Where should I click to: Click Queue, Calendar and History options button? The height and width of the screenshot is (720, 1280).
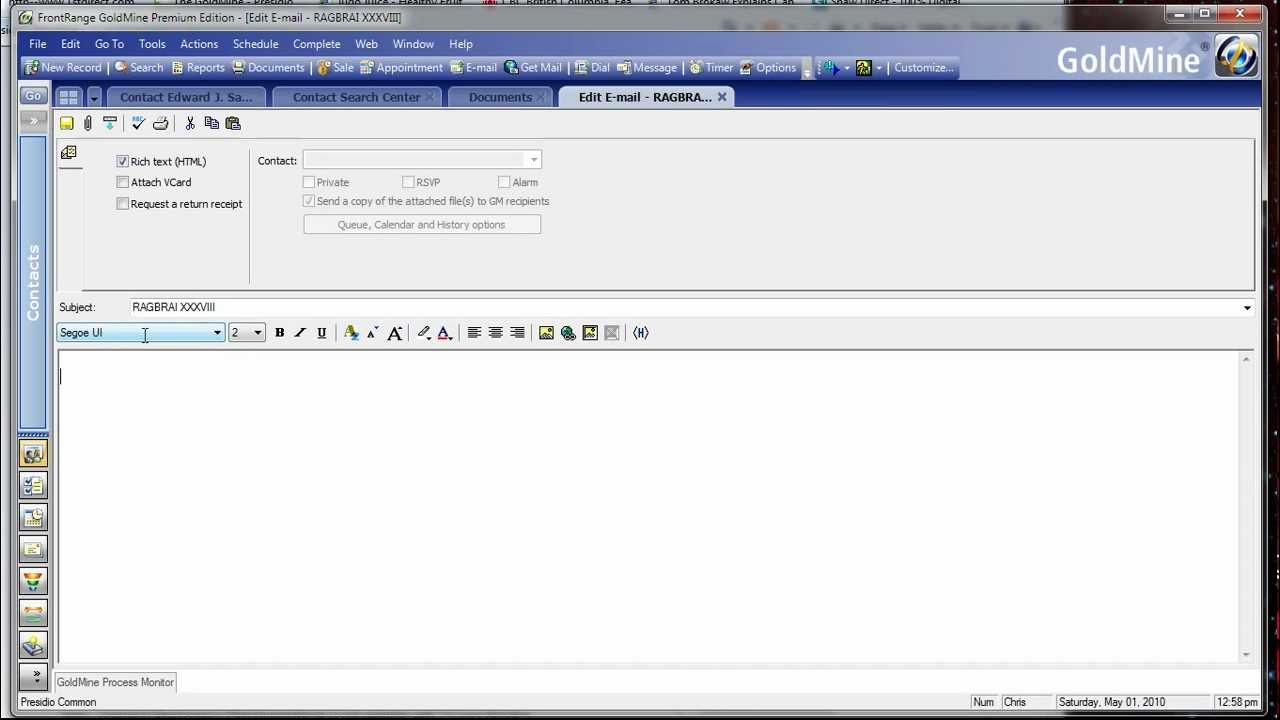pos(422,225)
